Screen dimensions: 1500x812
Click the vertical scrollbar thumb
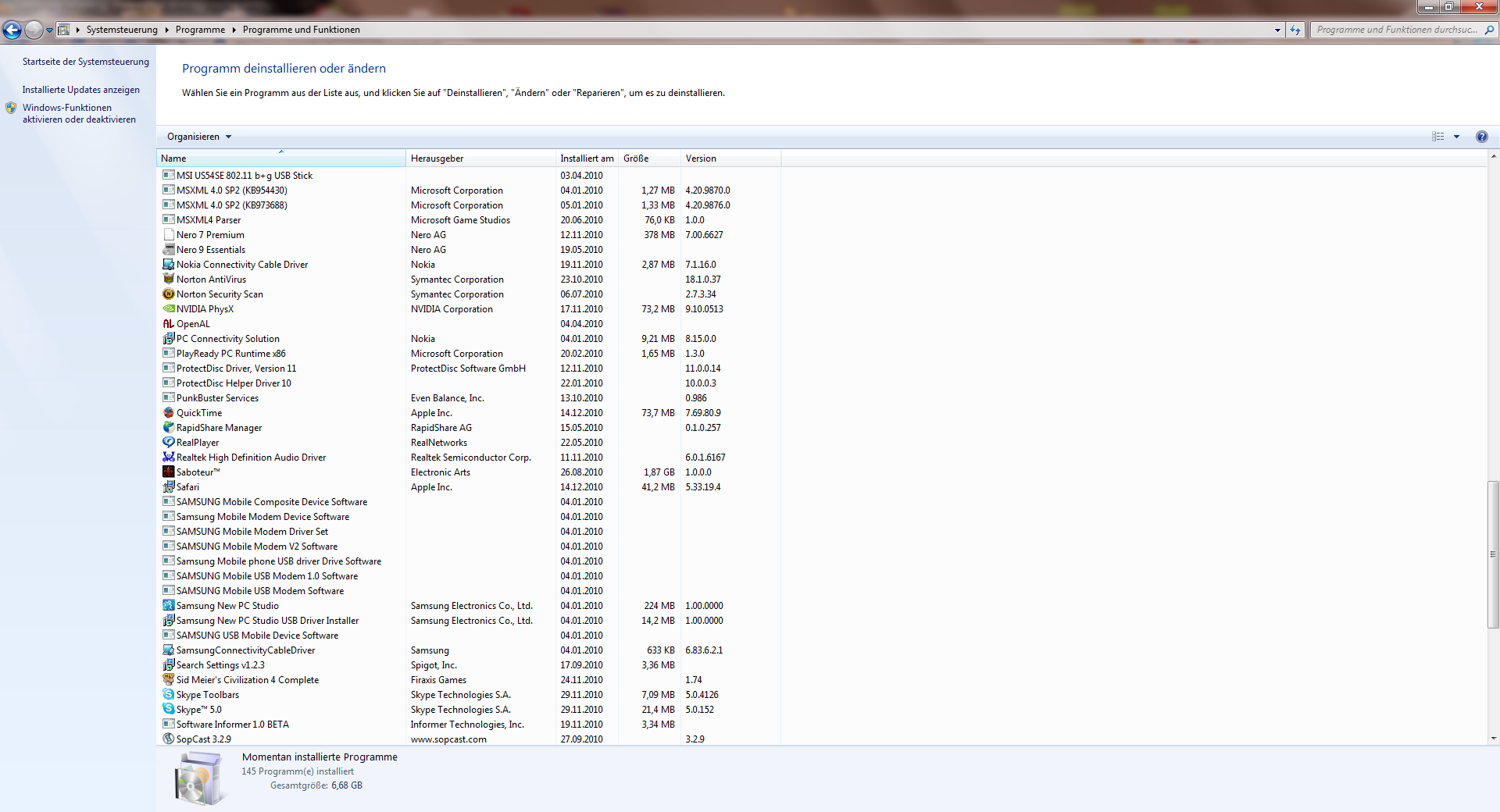pos(1493,554)
